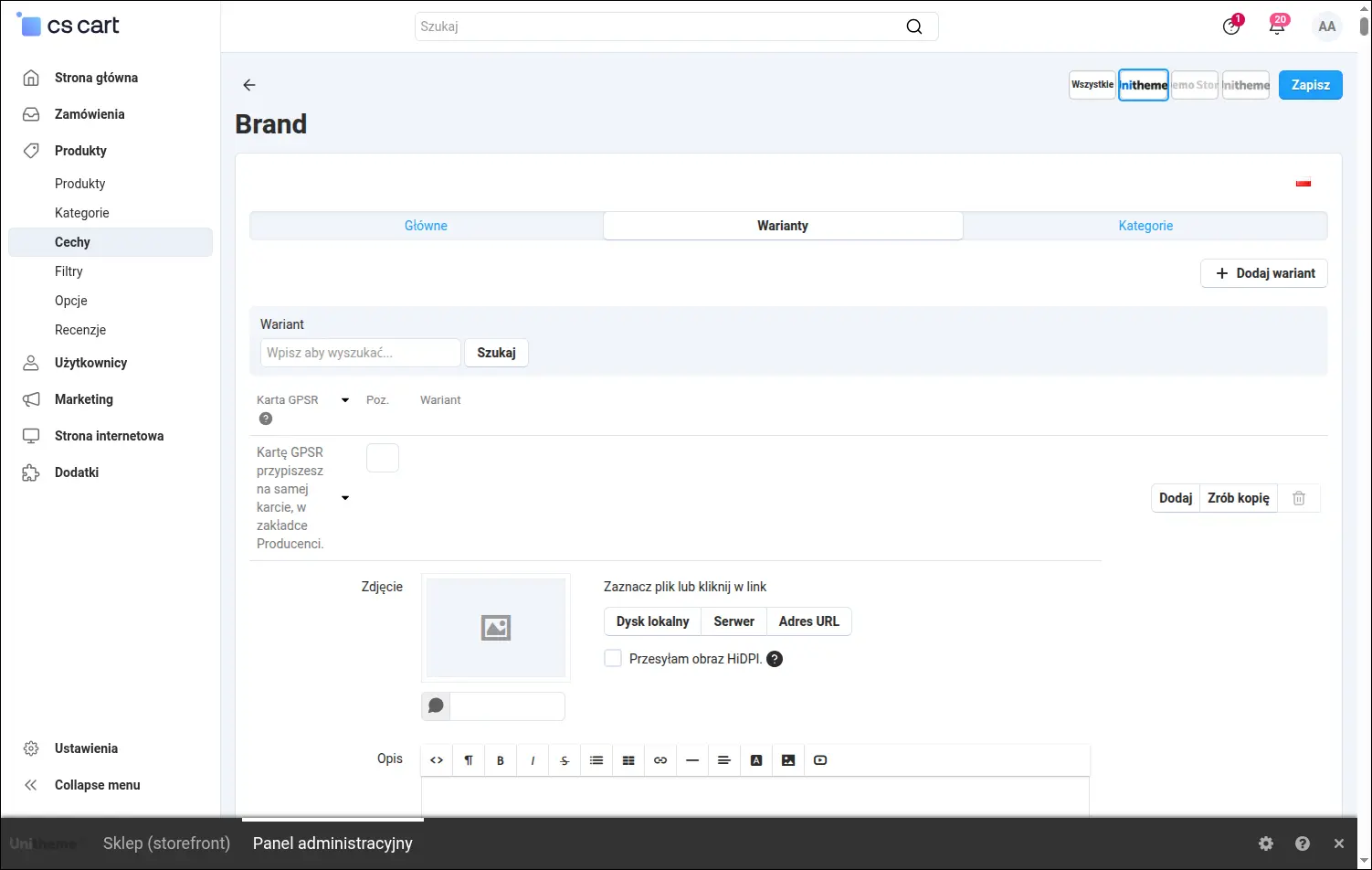The image size is (1372, 870).
Task: Click Dodaj wariant button
Action: pos(1264,273)
